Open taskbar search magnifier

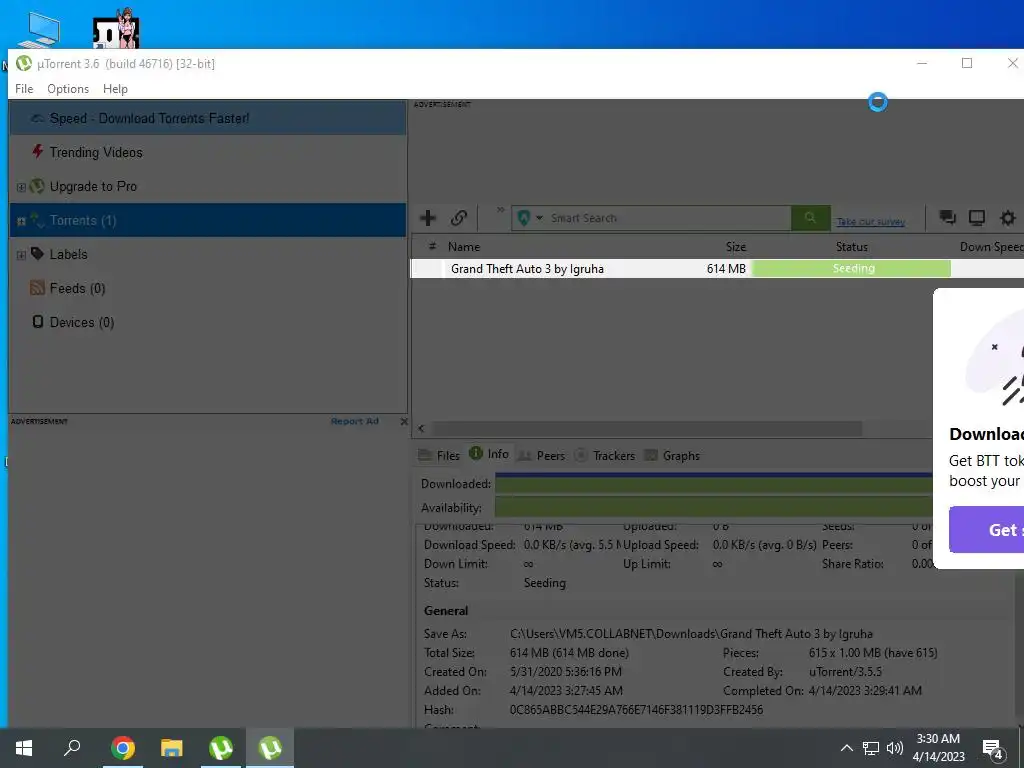tap(72, 748)
